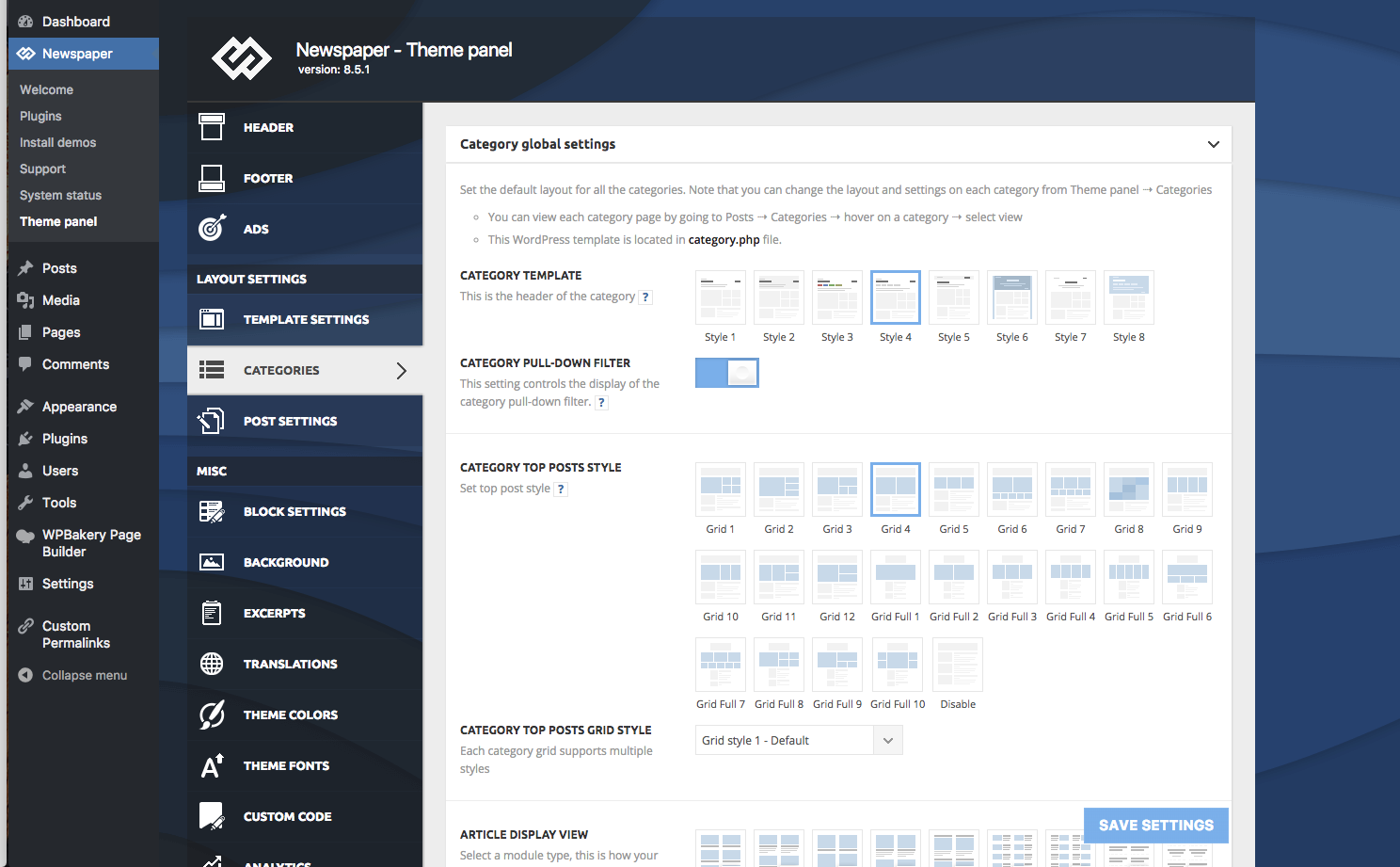
Task: Select Grid 10 layout thumbnail
Action: tap(721, 577)
